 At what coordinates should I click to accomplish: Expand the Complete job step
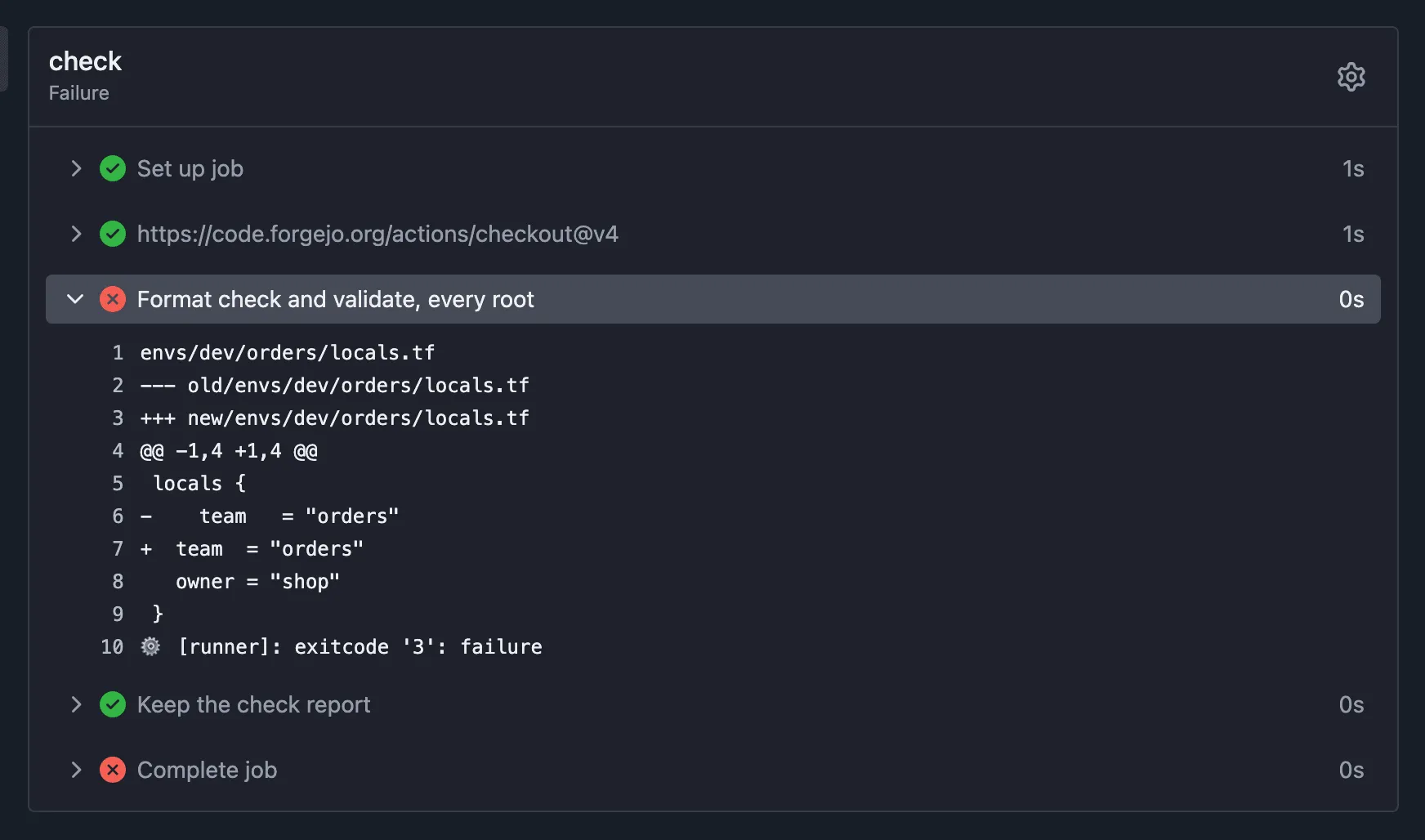(x=76, y=770)
